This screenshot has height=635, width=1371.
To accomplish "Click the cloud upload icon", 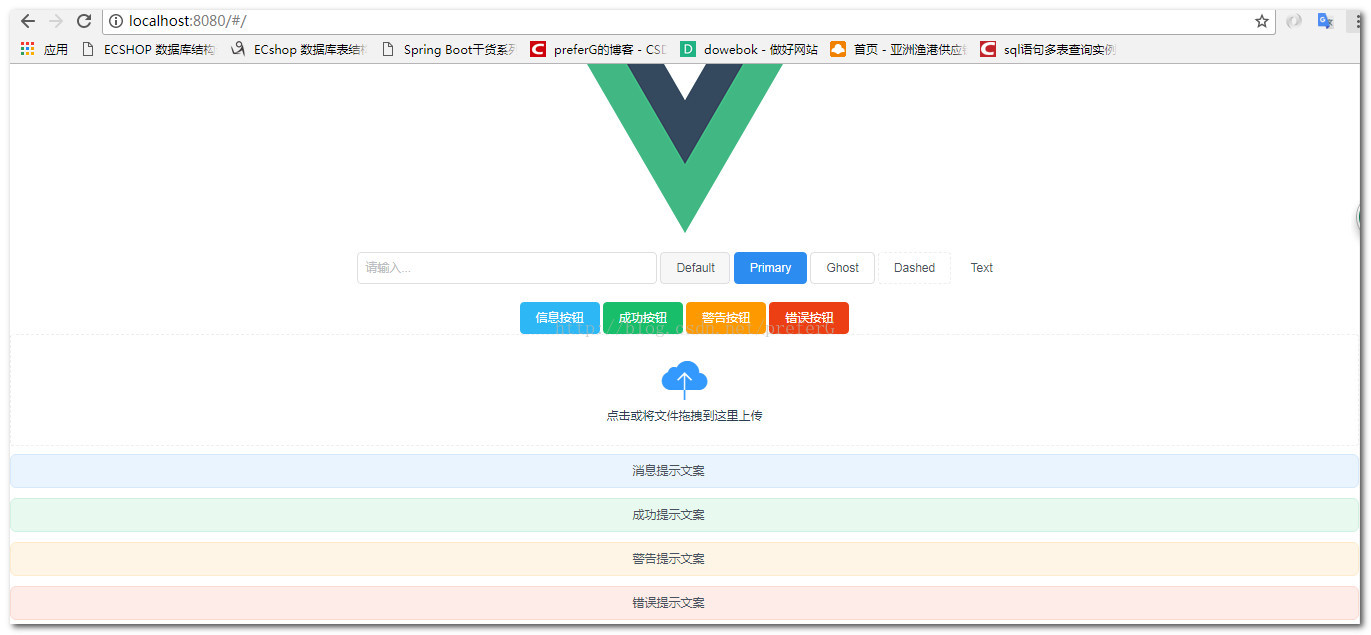I will click(x=684, y=380).
